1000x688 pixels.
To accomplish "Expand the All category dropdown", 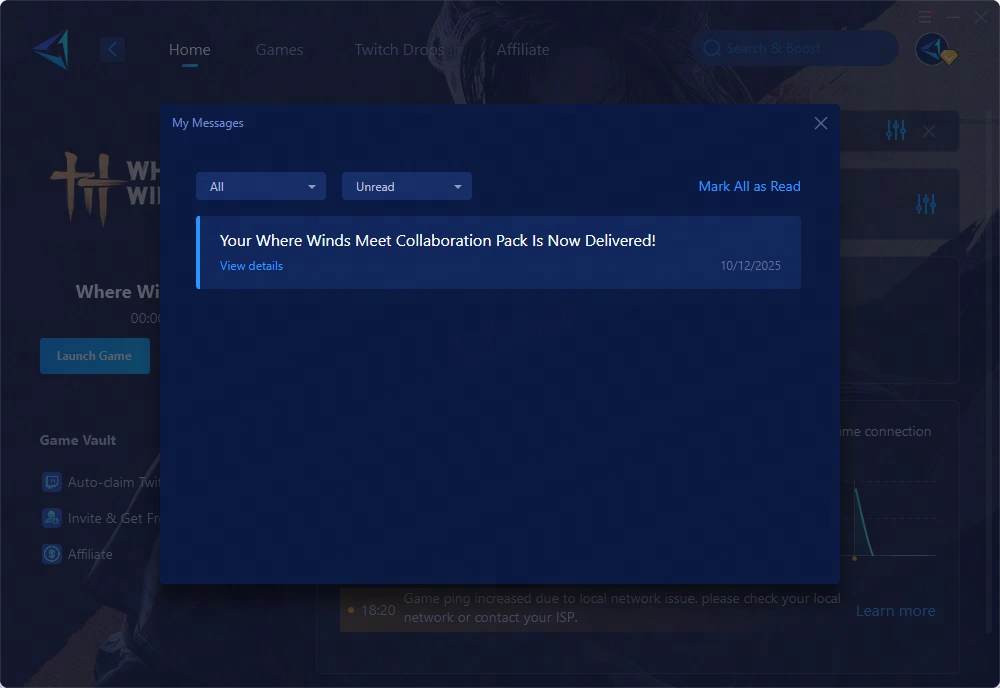I will click(260, 187).
